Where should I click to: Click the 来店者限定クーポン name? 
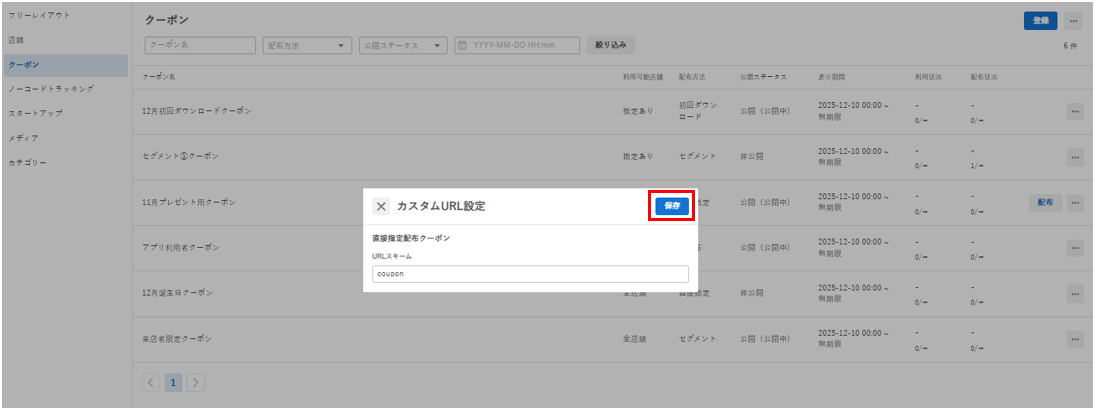176,339
